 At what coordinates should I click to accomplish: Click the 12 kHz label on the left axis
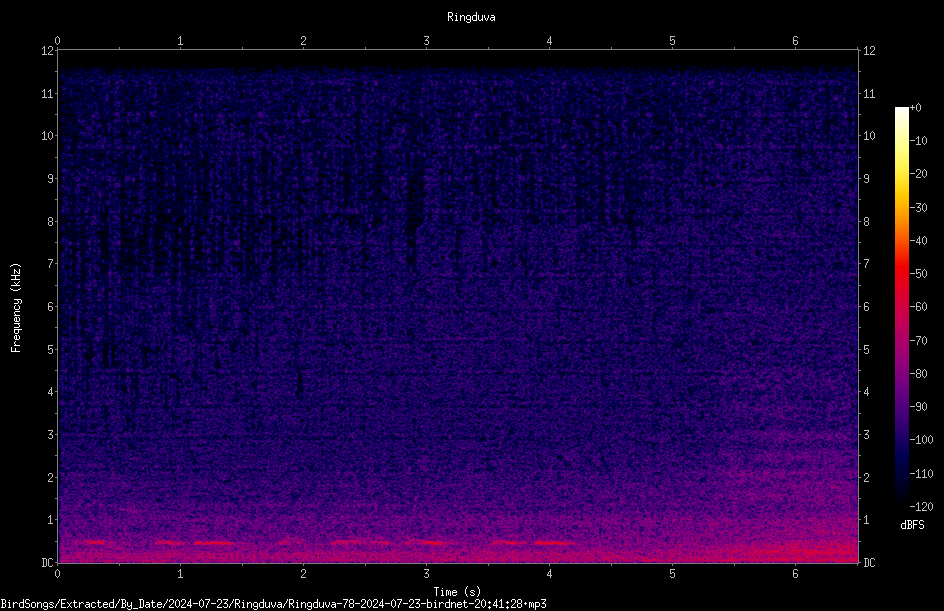point(48,51)
